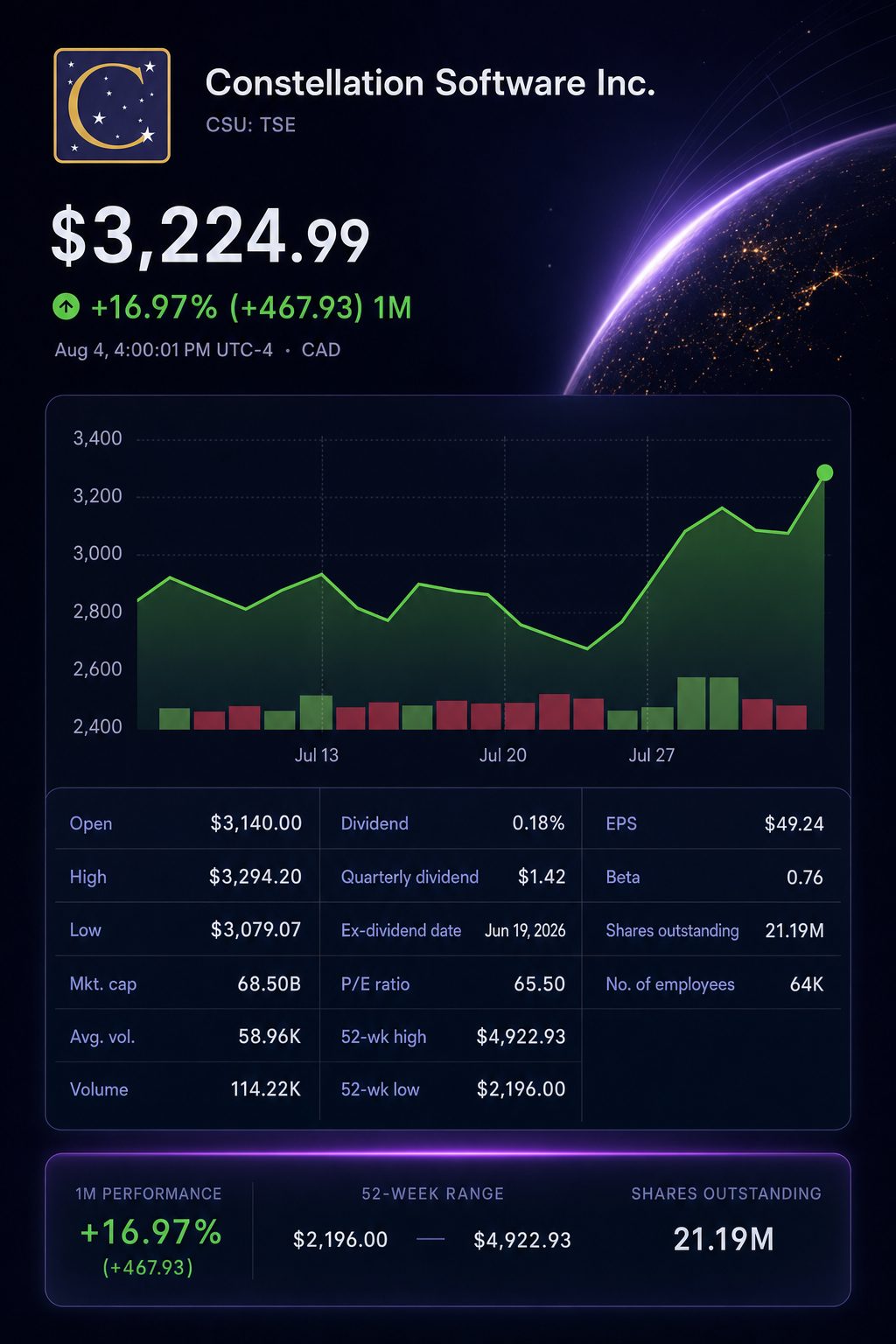This screenshot has width=896, height=1344.
Task: Click the SHARES OUTSTANDING heading
Action: [726, 1193]
